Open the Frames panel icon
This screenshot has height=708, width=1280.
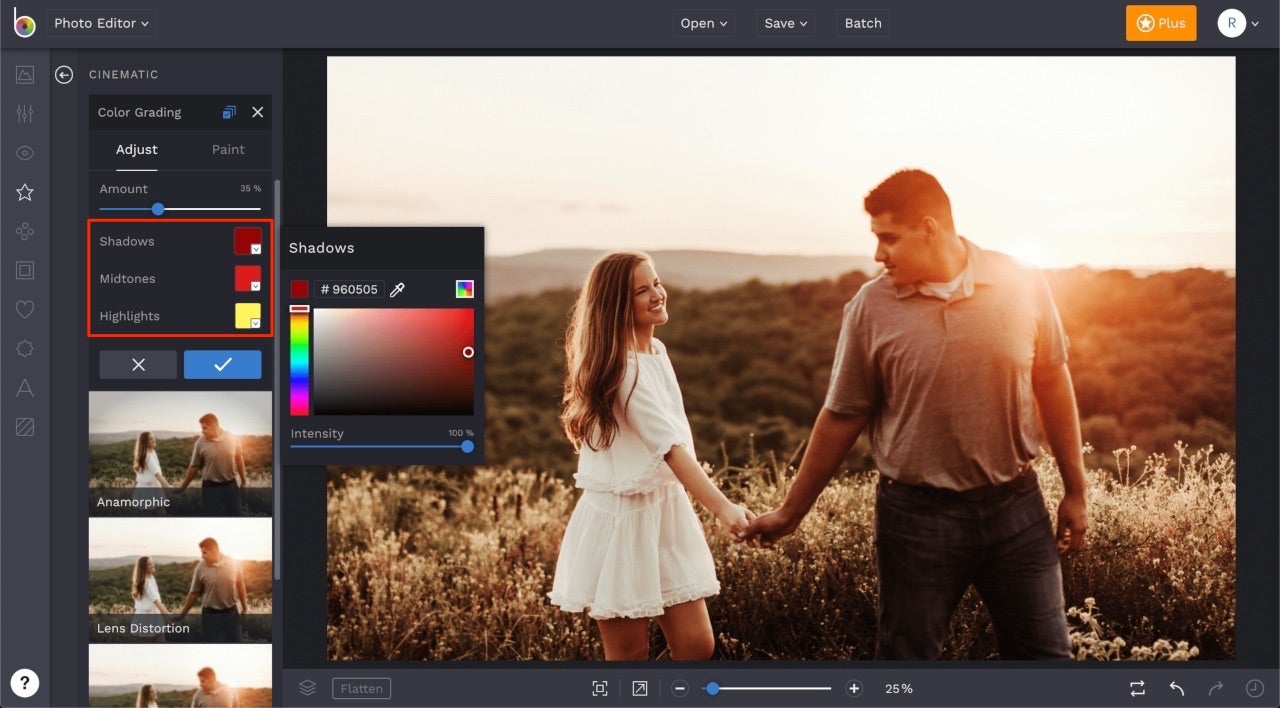[x=24, y=270]
